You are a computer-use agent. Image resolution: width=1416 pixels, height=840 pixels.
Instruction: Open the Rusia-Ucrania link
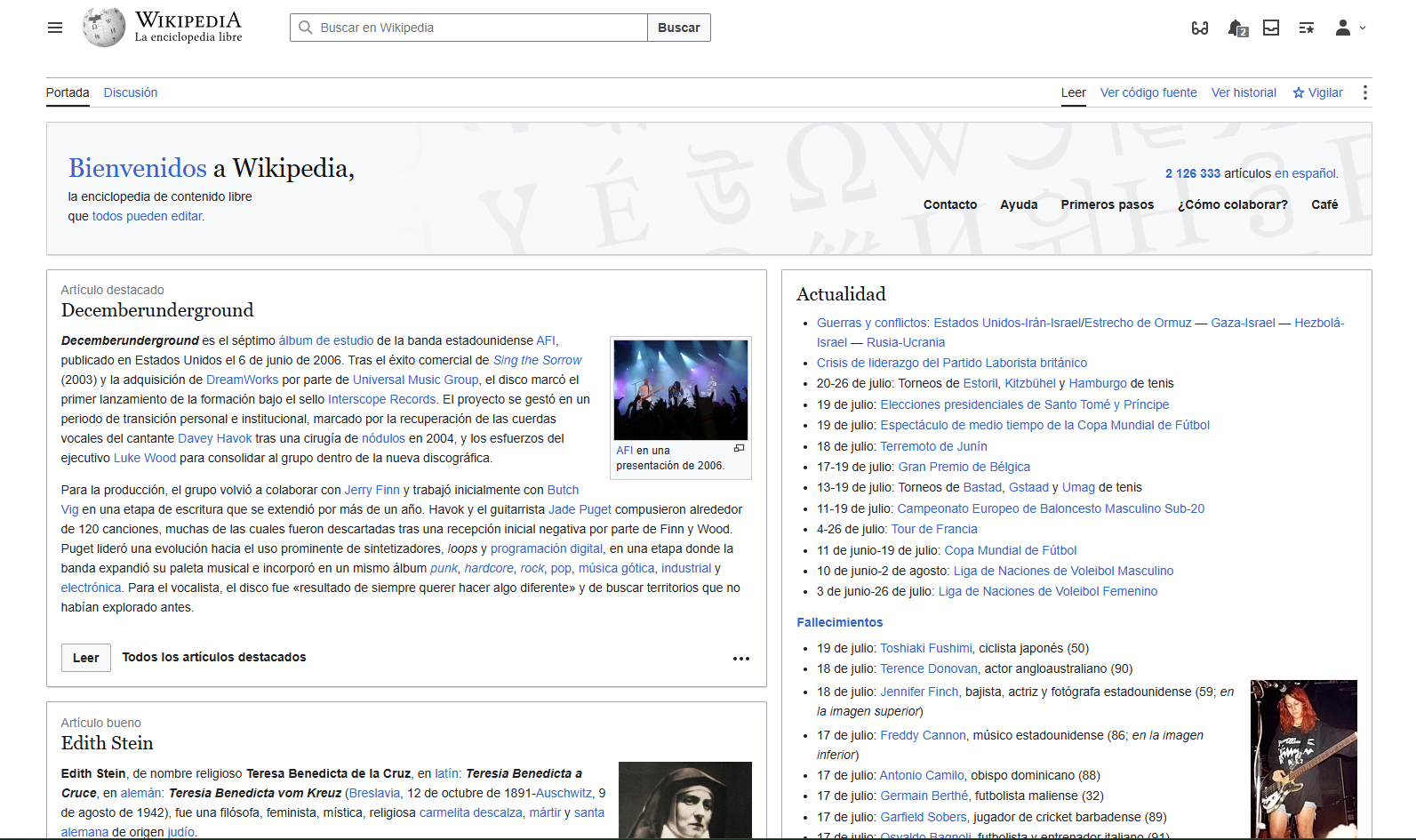point(906,342)
